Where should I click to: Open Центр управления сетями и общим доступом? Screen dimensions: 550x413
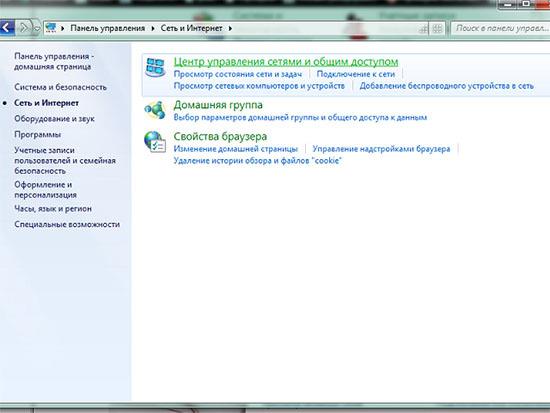[x=286, y=62]
